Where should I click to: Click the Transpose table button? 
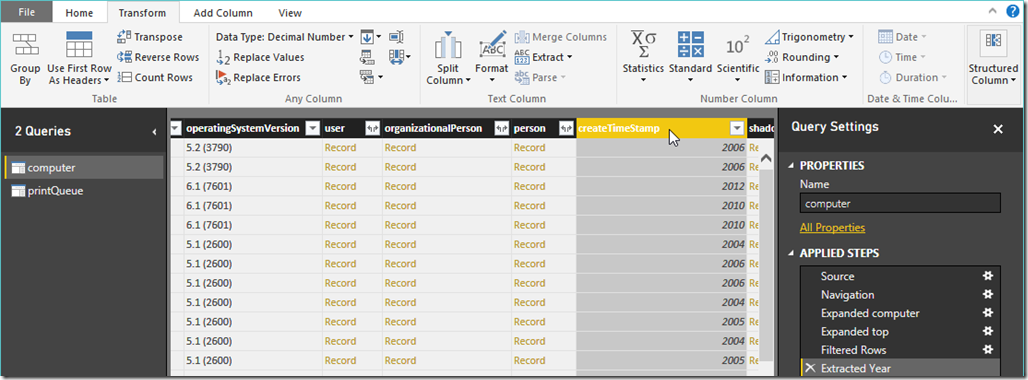pos(149,37)
